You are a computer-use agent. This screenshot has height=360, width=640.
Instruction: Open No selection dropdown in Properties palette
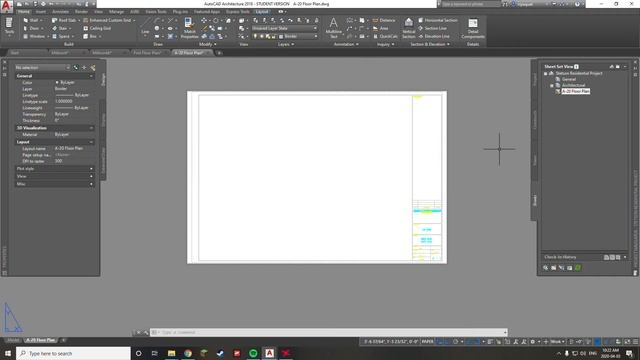pos(42,67)
